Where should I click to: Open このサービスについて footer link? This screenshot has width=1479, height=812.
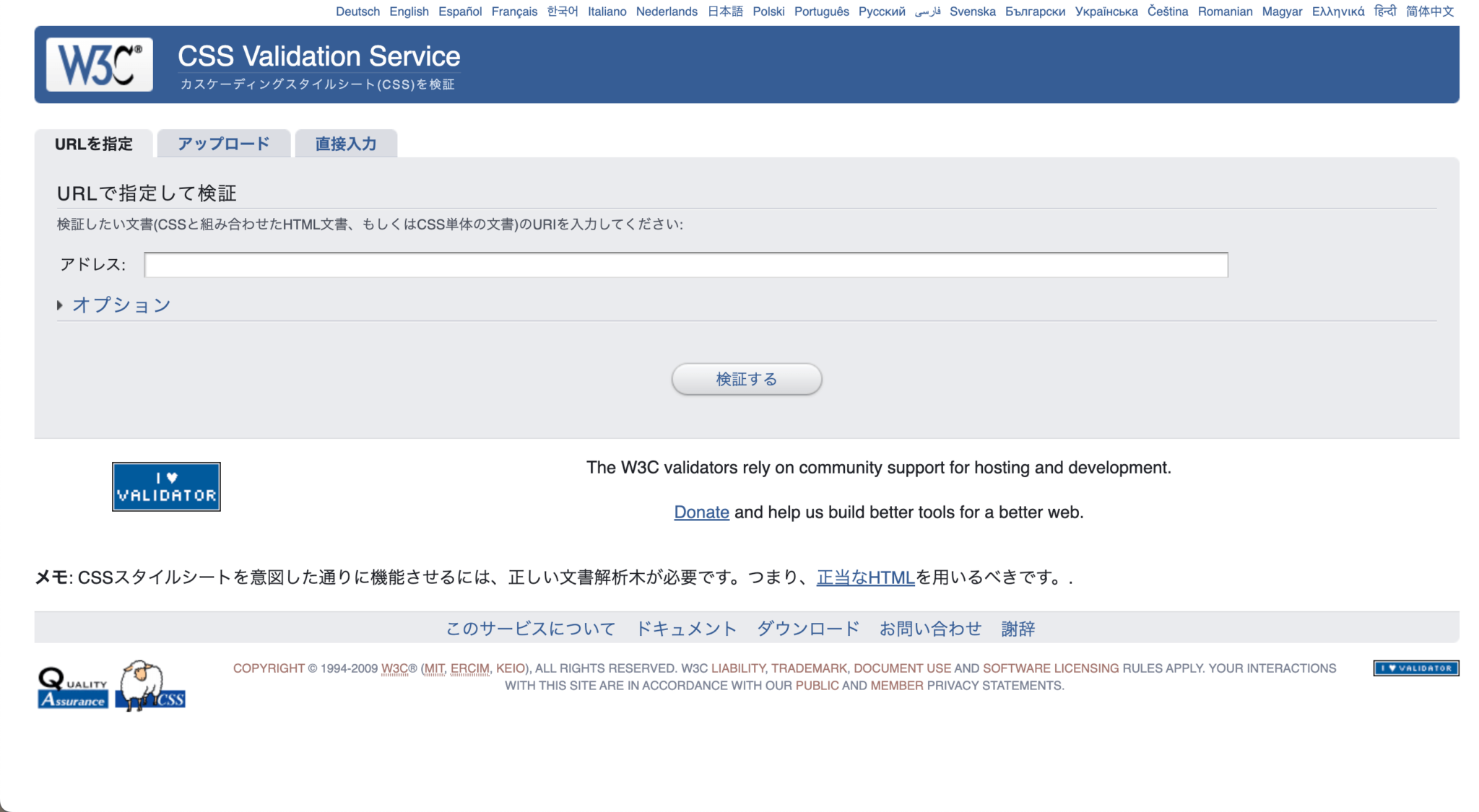tap(530, 629)
